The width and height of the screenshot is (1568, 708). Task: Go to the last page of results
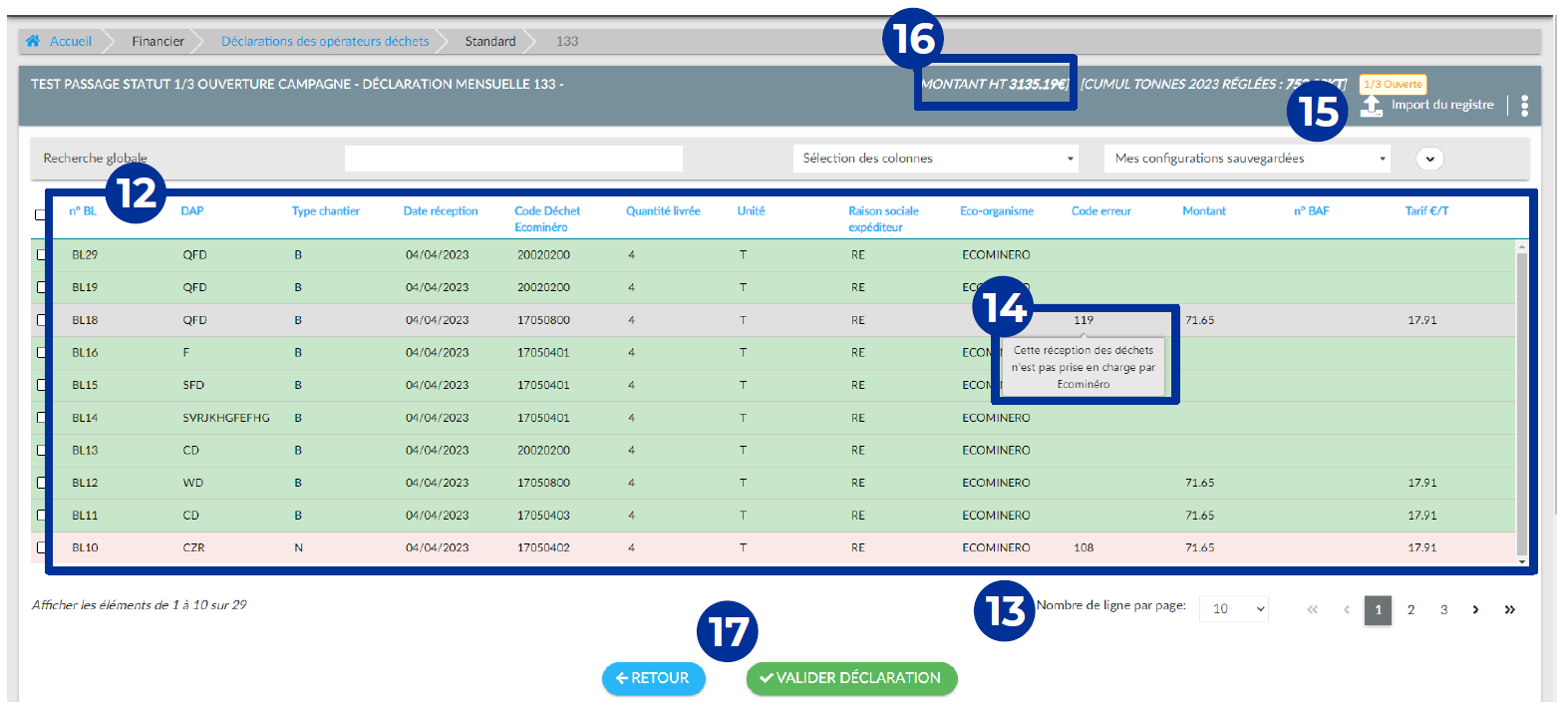(1509, 609)
